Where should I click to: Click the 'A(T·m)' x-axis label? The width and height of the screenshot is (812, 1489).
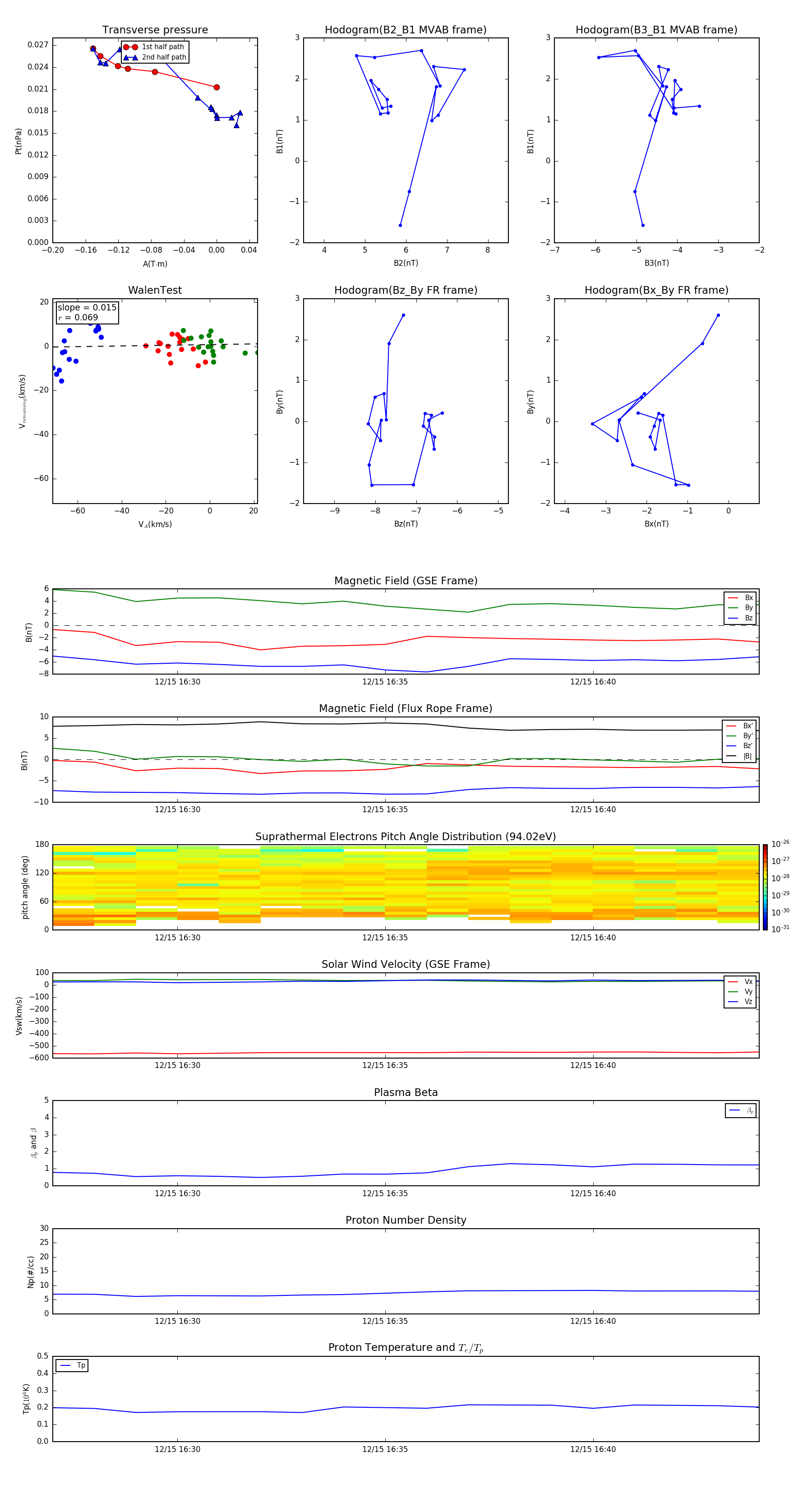155,264
